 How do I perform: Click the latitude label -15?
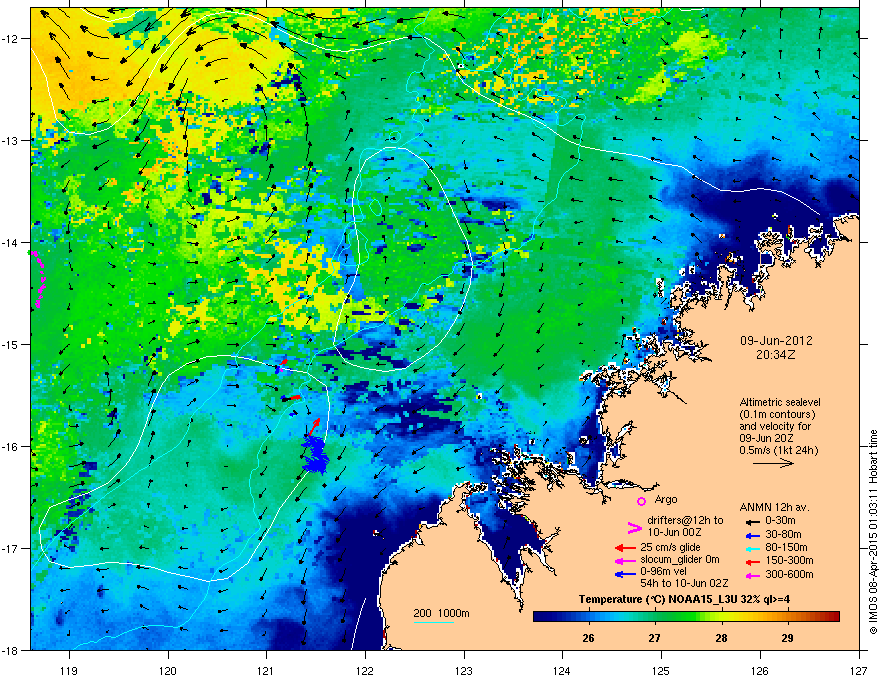point(11,344)
